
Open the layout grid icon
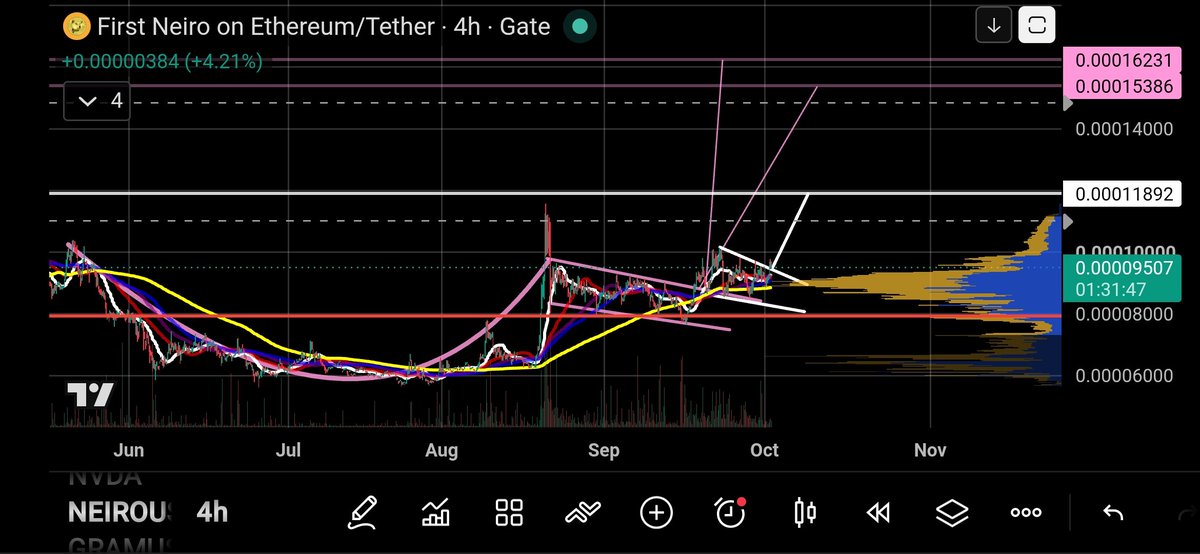click(509, 513)
